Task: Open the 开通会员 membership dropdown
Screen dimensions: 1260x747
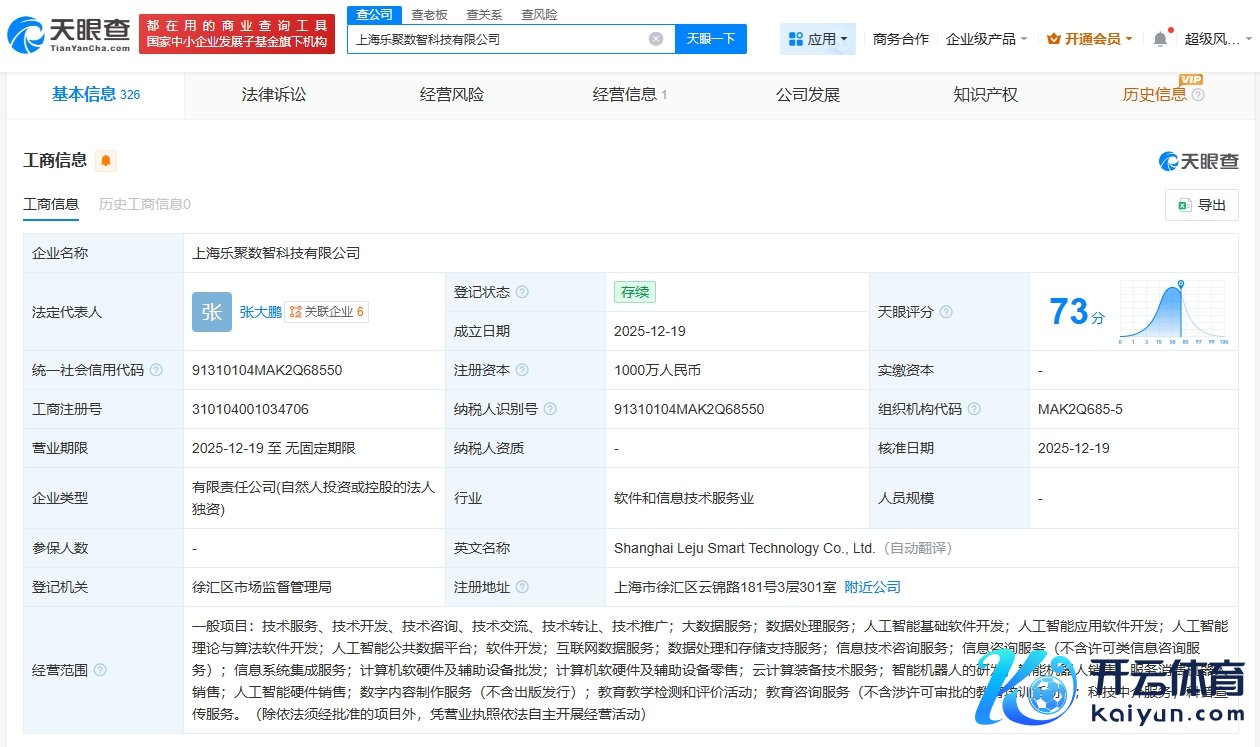Action: 1089,39
